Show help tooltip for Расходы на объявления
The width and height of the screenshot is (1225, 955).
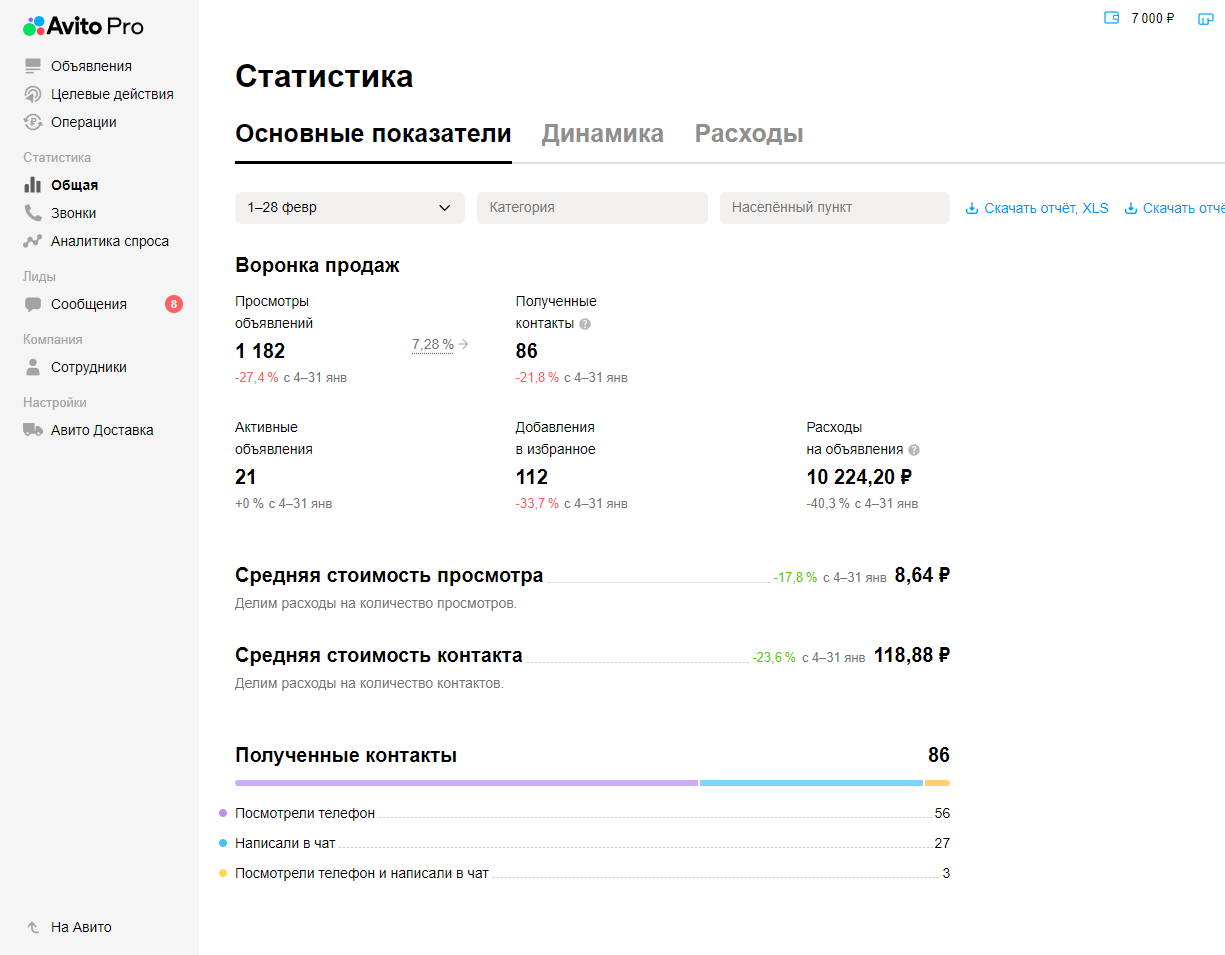(x=914, y=450)
